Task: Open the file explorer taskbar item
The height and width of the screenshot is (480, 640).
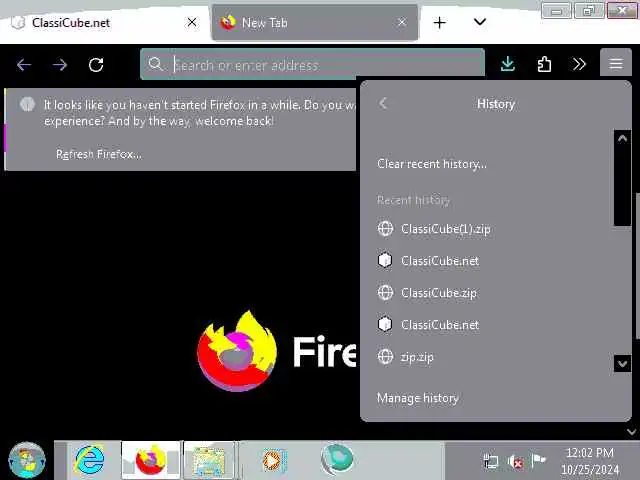Action: 209,460
